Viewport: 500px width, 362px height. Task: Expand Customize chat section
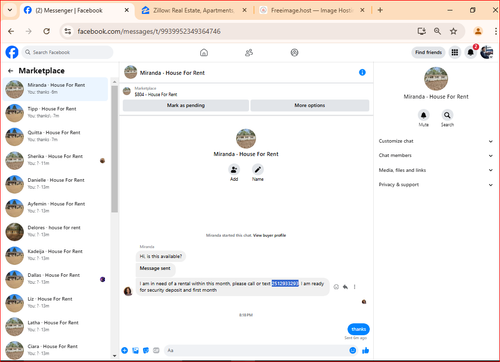coord(436,141)
